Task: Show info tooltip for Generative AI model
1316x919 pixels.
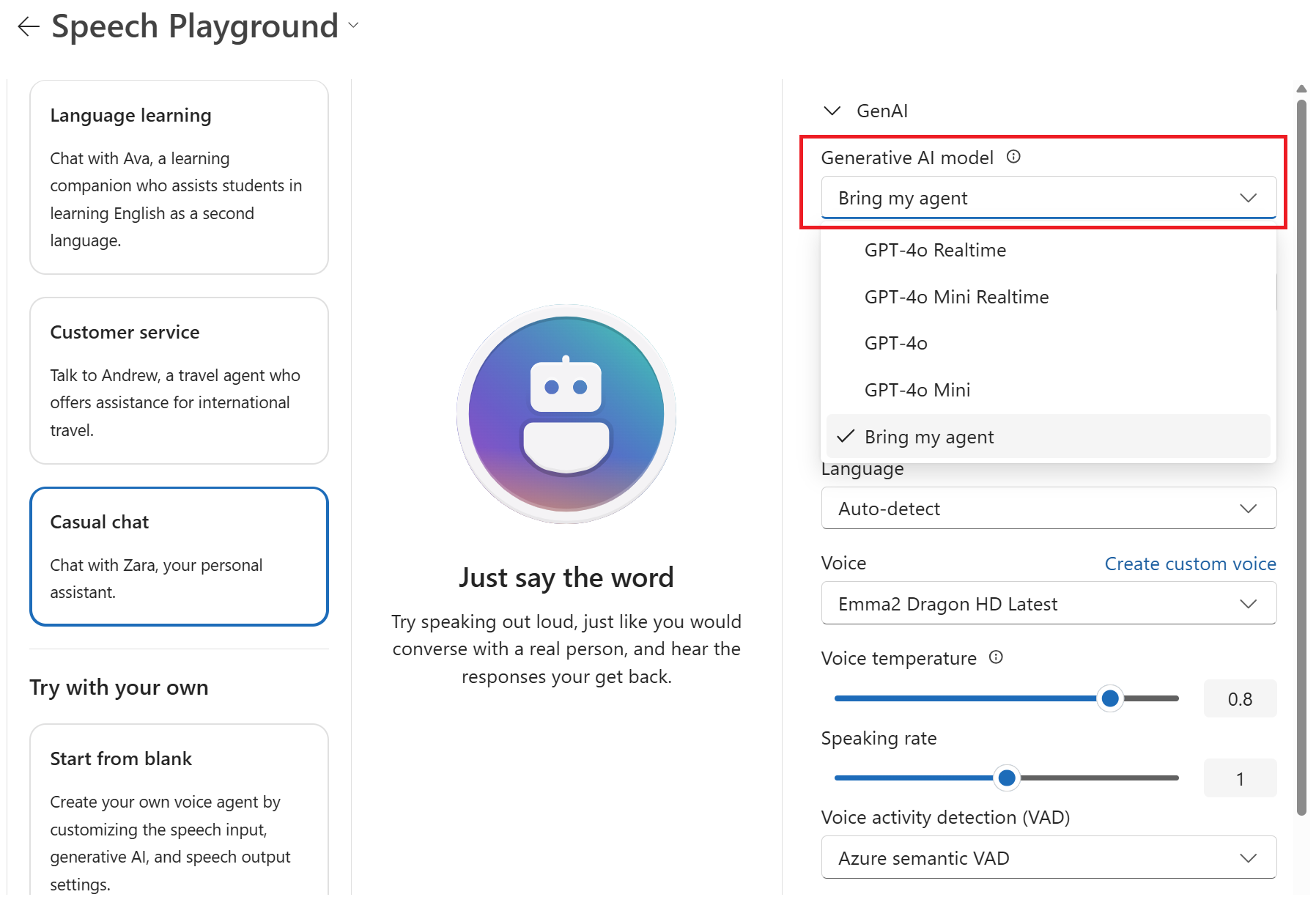Action: (1013, 156)
